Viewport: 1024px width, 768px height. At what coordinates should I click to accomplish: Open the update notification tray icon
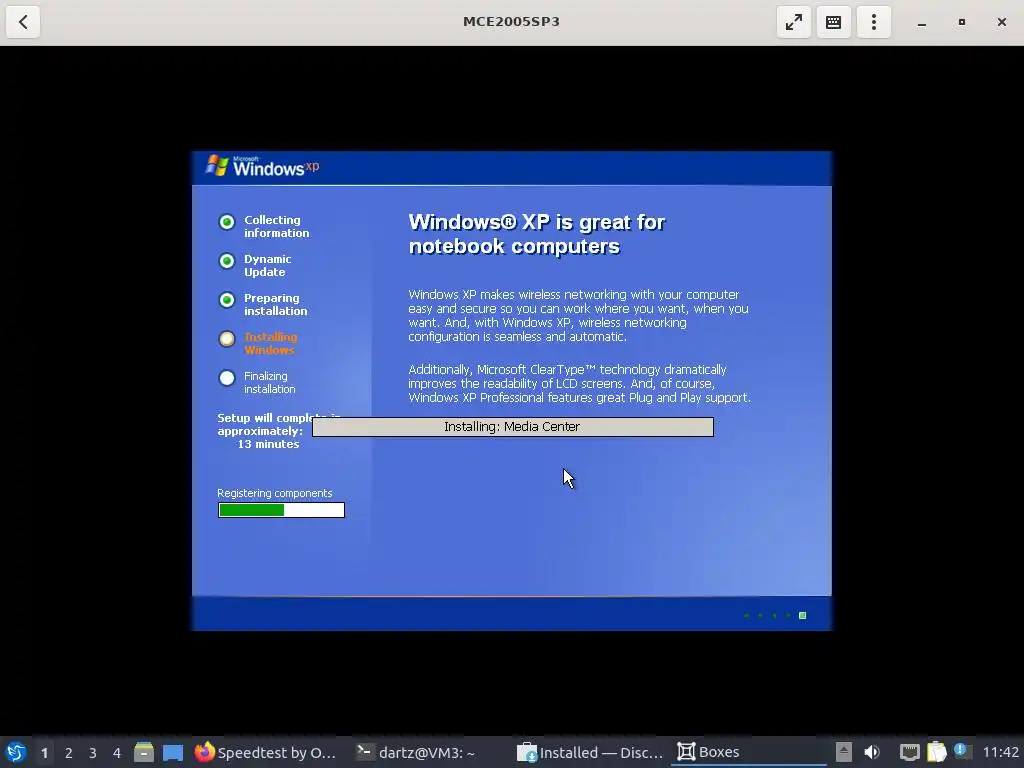pyautogui.click(x=961, y=751)
